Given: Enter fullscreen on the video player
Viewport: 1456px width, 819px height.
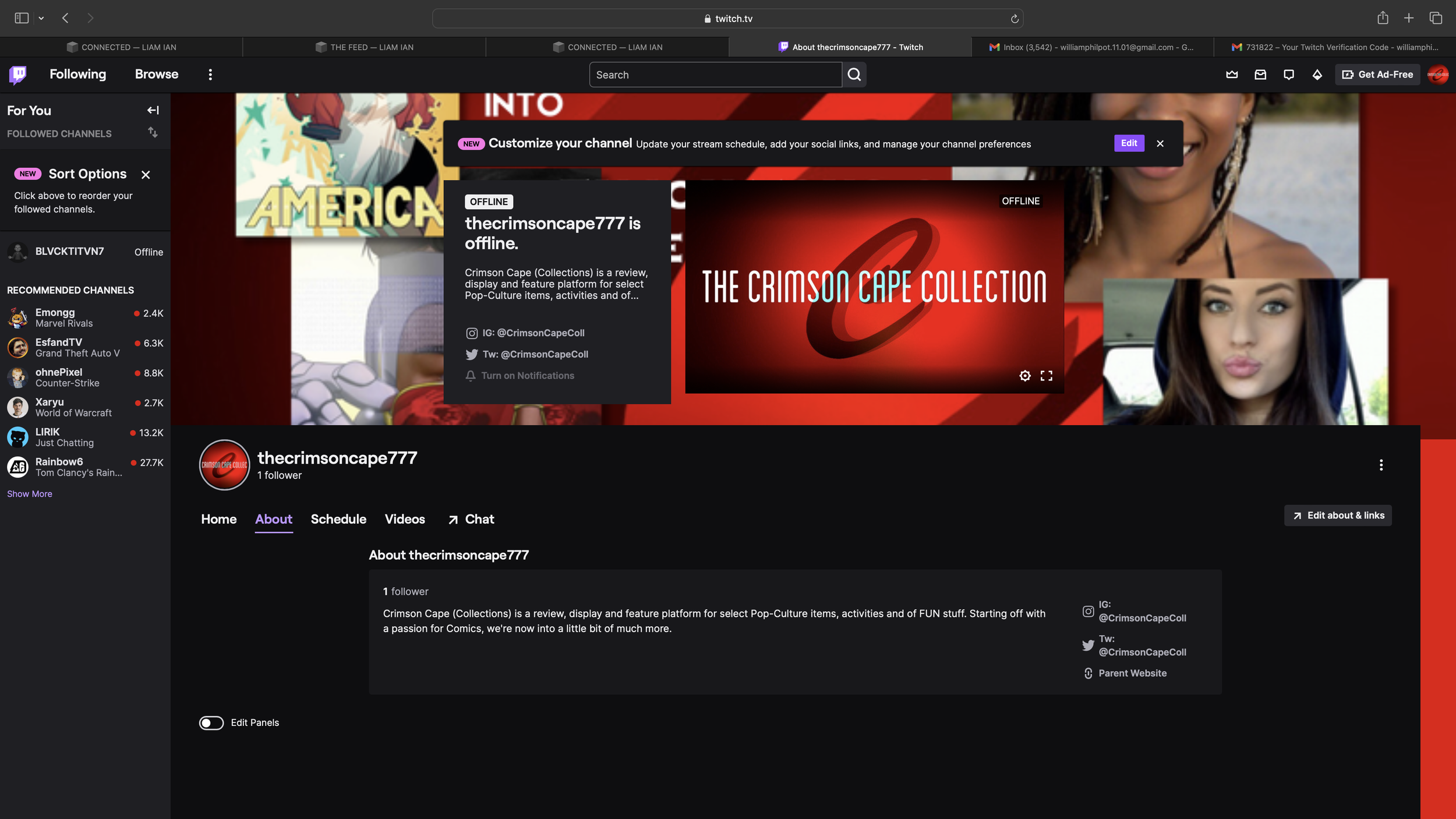Looking at the screenshot, I should coord(1047,376).
